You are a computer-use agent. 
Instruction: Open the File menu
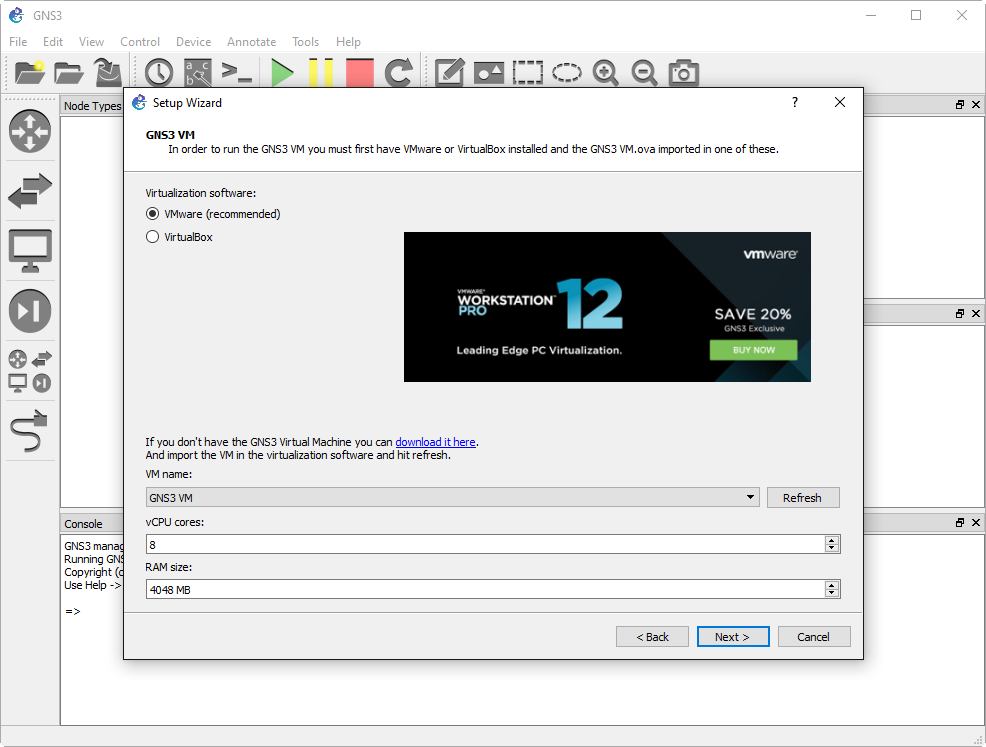pos(18,42)
